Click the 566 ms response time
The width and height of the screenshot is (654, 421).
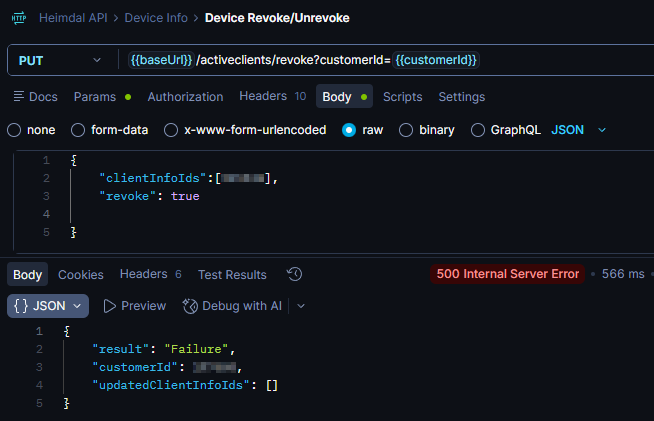pyautogui.click(x=623, y=274)
